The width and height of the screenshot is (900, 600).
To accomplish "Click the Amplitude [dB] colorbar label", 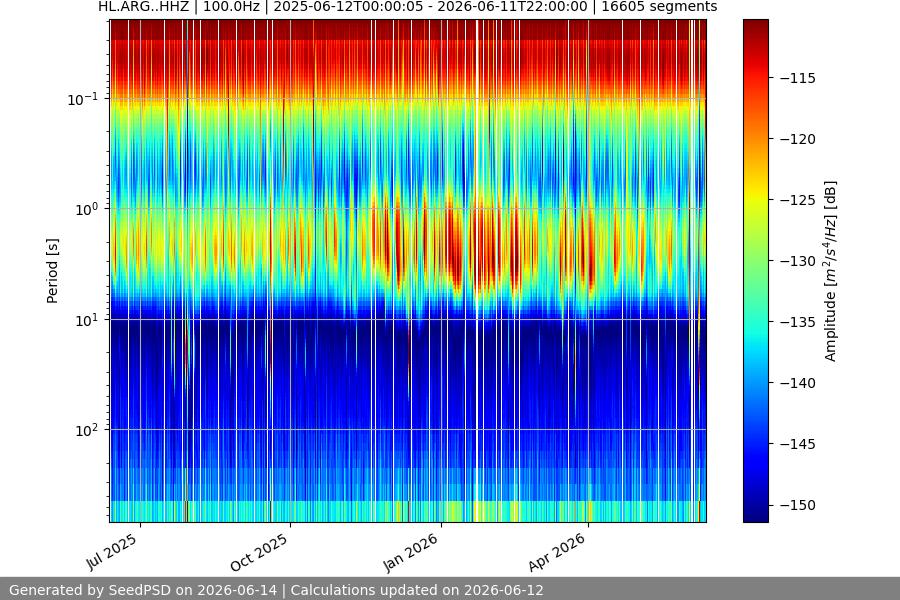I will click(x=830, y=271).
